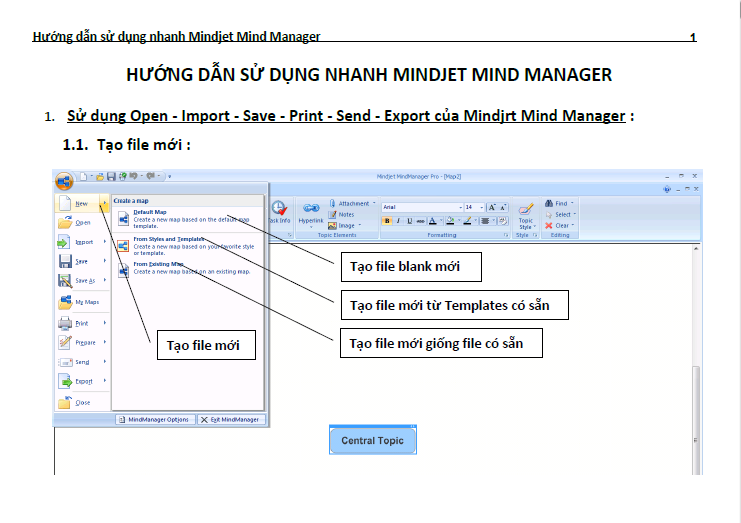Click the Hyperlink chain icon
741x523 pixels.
(x=311, y=208)
